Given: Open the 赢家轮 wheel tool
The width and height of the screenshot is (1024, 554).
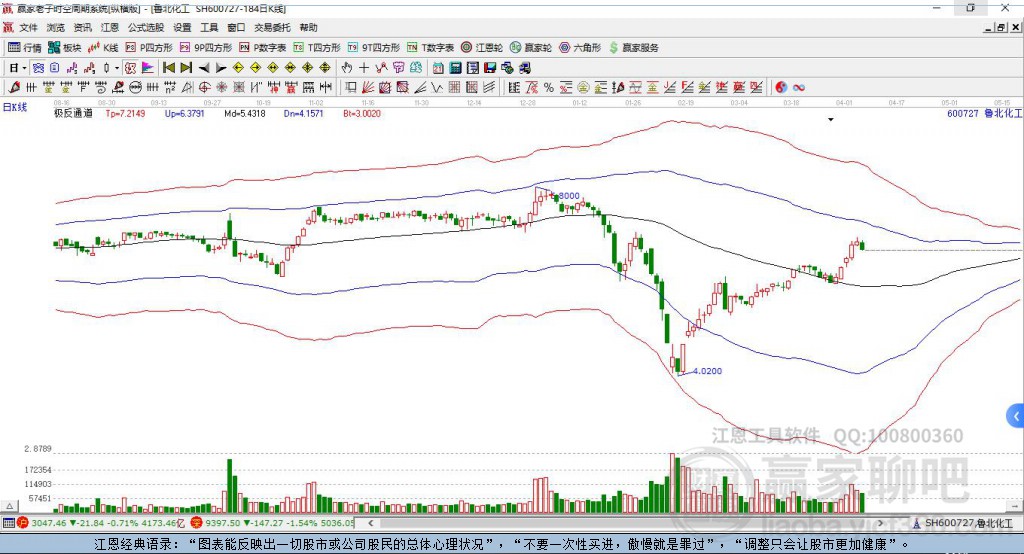Looking at the screenshot, I should [x=531, y=48].
